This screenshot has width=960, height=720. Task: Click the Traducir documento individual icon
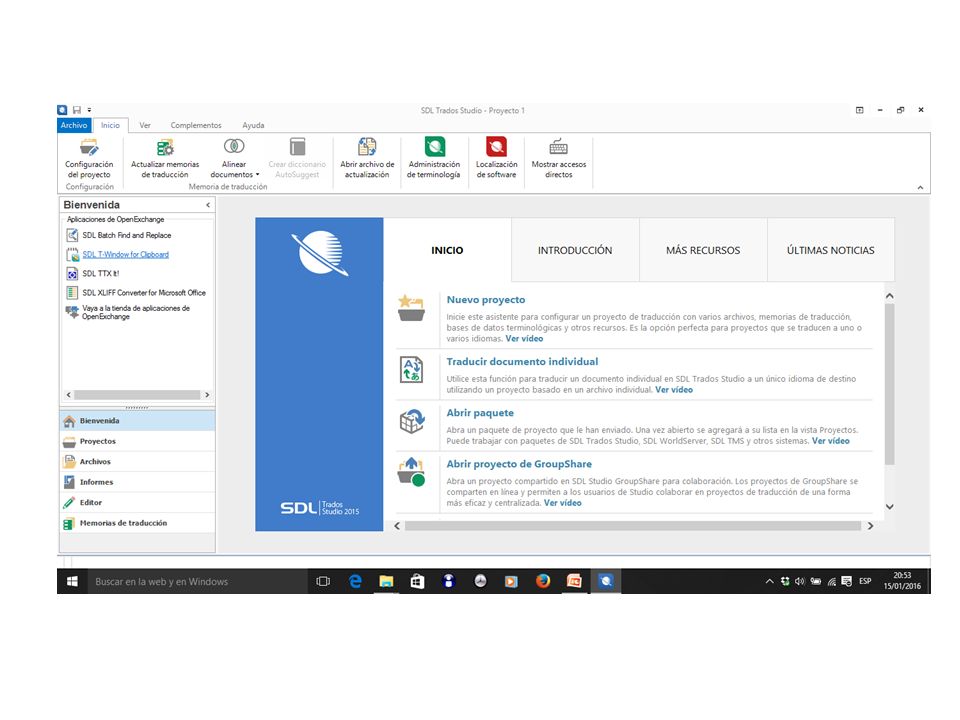click(x=411, y=370)
